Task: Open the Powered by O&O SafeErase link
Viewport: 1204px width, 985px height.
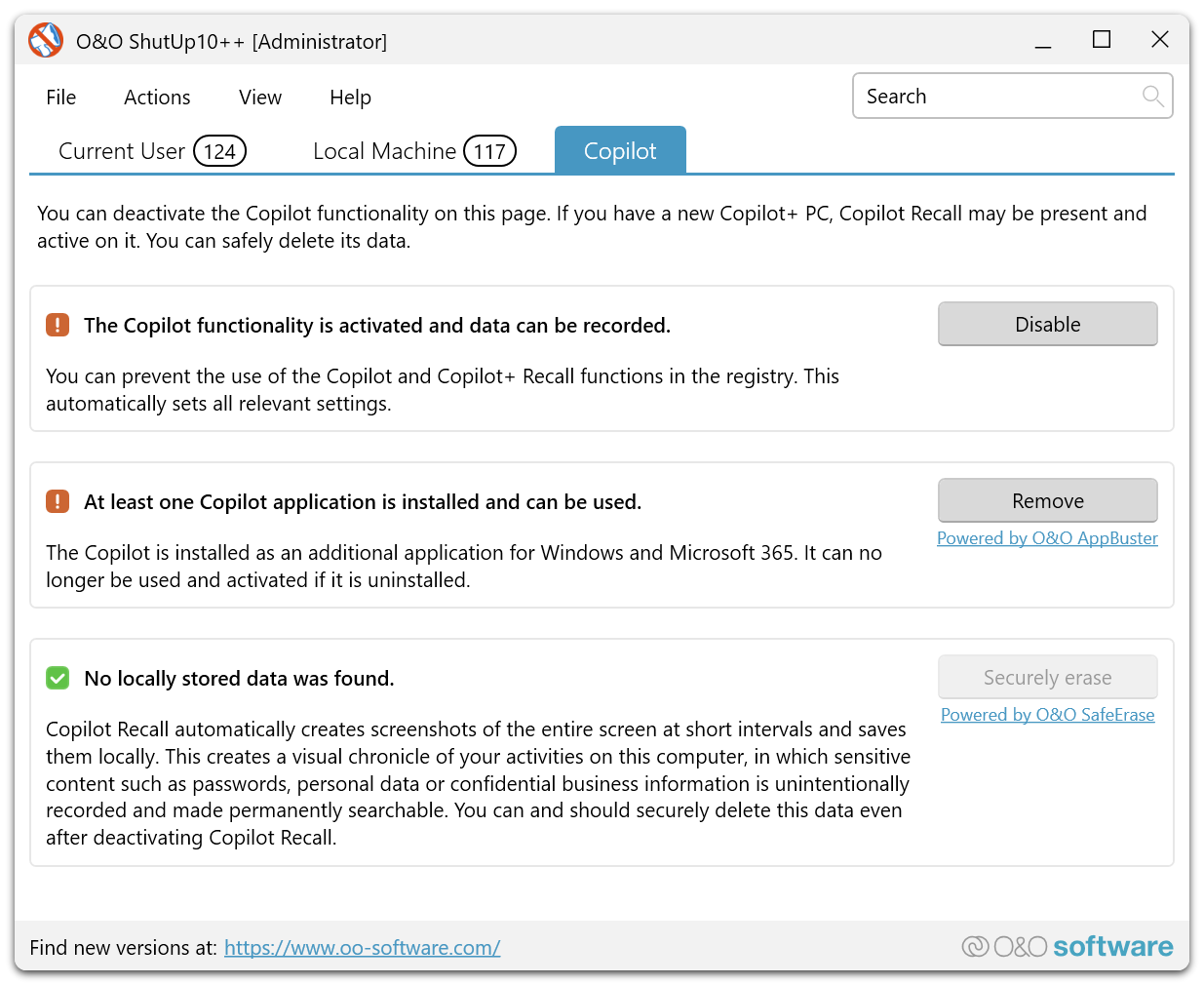Action: coord(1047,715)
